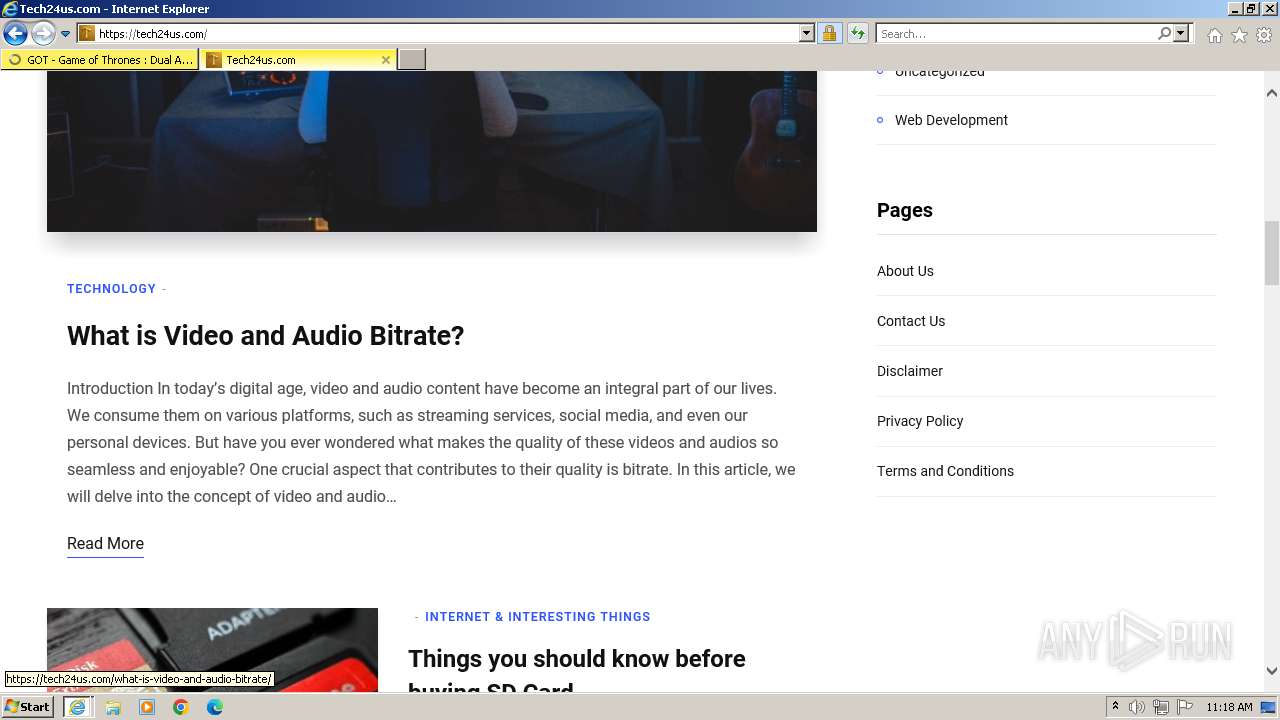The height and width of the screenshot is (720, 1280).
Task: Close the Tech24us.com tab
Action: (x=386, y=60)
